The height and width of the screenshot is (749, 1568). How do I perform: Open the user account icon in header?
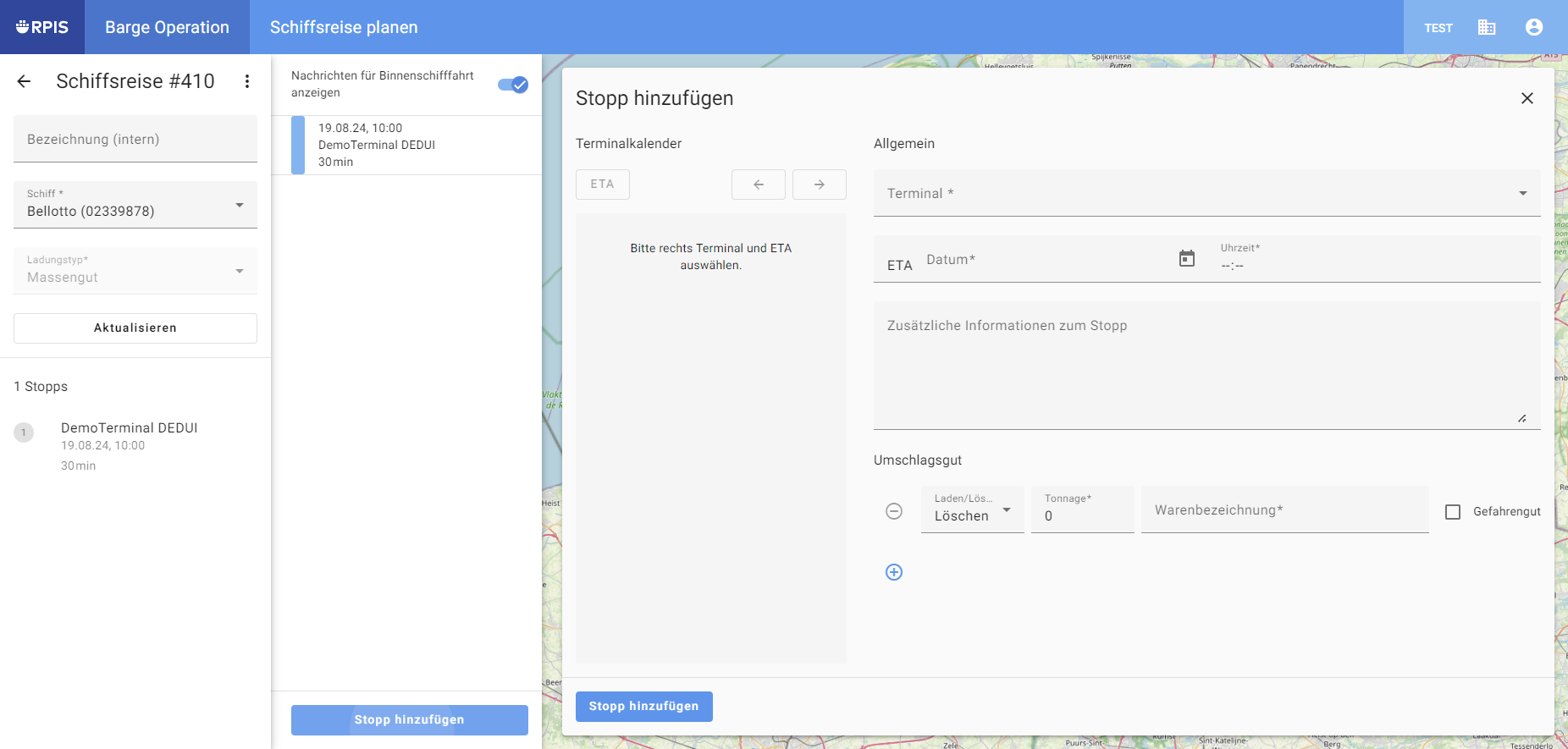pos(1534,27)
